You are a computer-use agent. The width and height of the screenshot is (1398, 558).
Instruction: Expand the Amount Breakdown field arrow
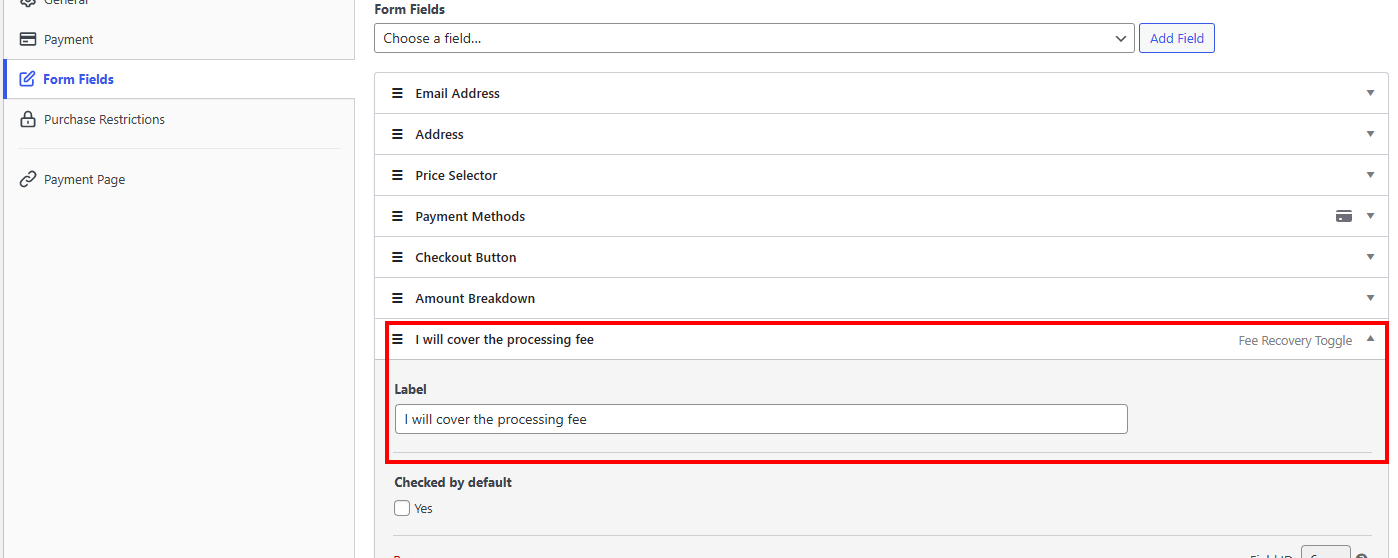point(1370,298)
